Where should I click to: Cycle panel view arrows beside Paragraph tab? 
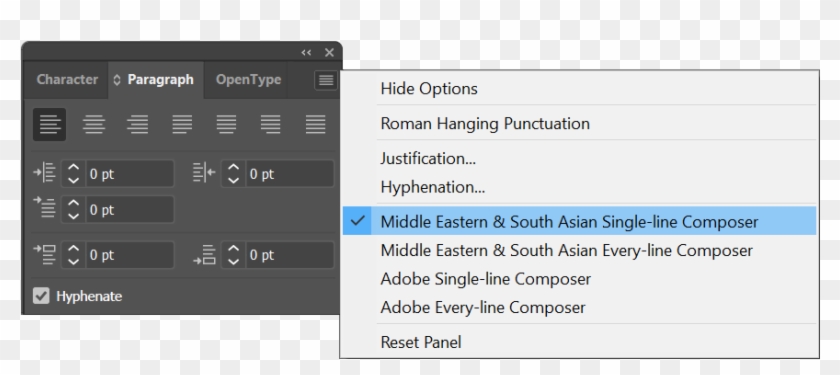coord(117,80)
